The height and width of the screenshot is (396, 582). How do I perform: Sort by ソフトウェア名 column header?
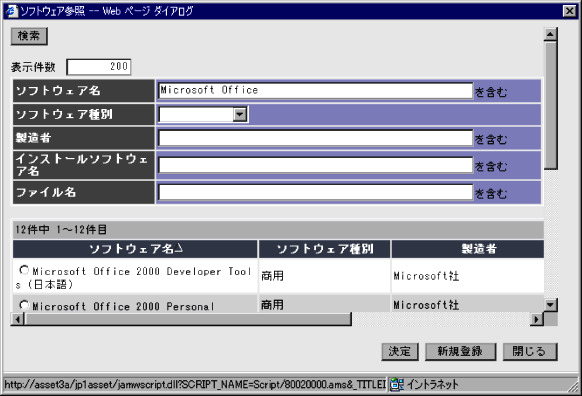pyautogui.click(x=135, y=249)
